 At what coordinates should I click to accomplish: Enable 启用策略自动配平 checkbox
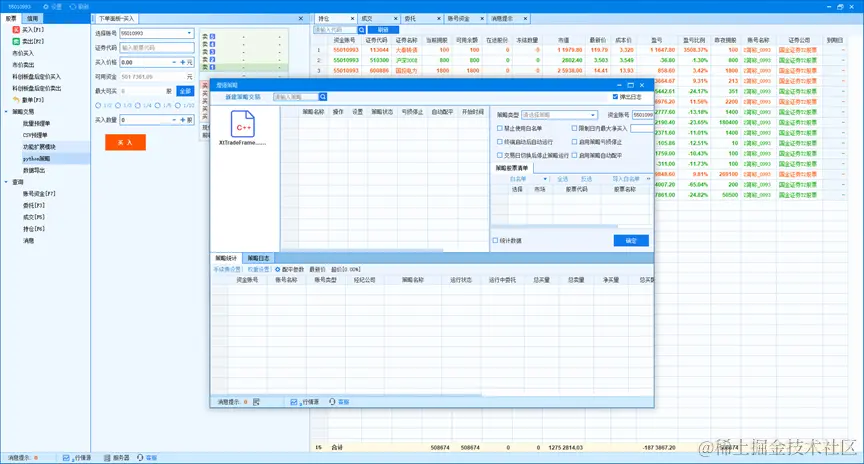574,156
